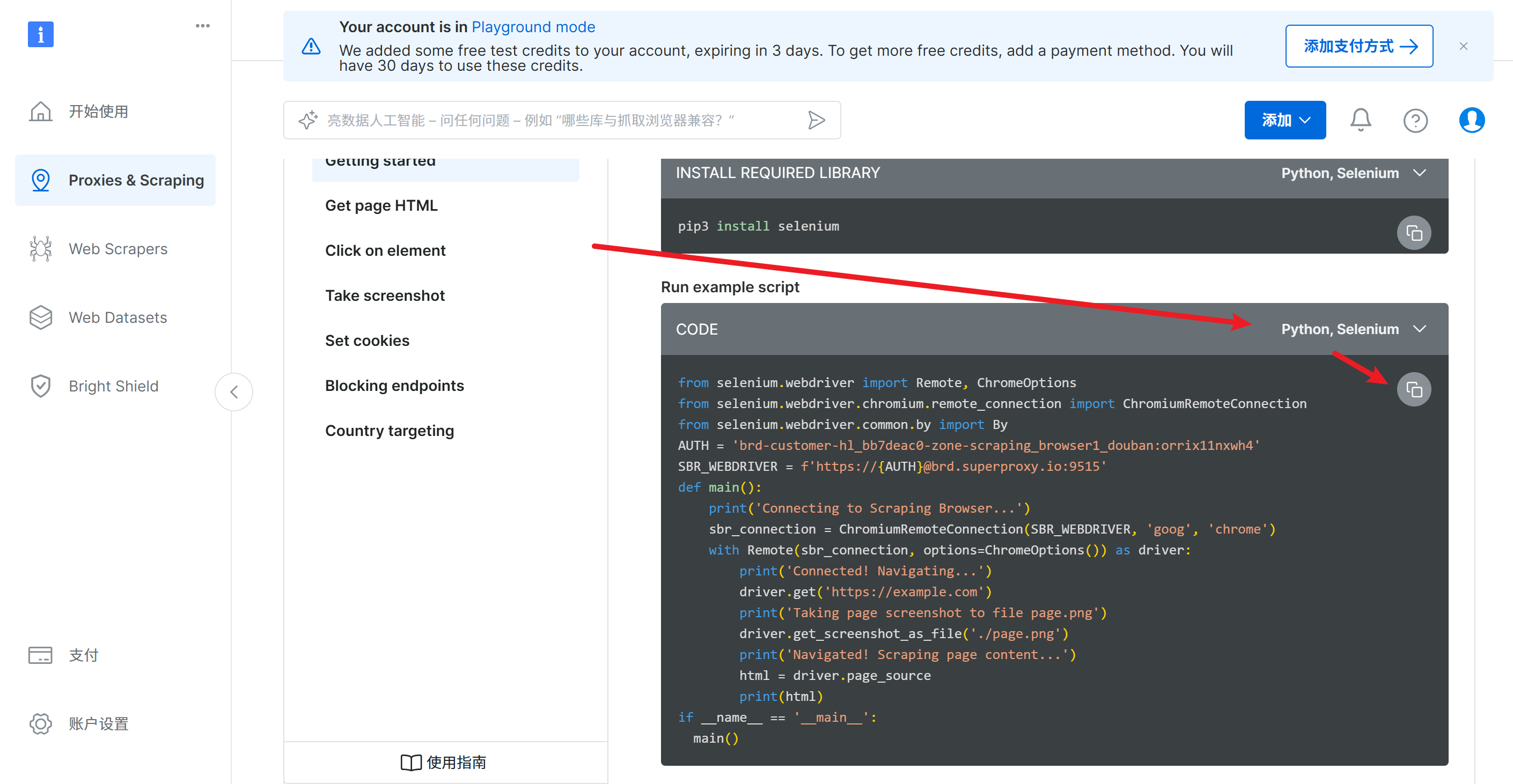Click the three-dots menu in sidebar
Screen dimensions: 1513x784
(203, 26)
